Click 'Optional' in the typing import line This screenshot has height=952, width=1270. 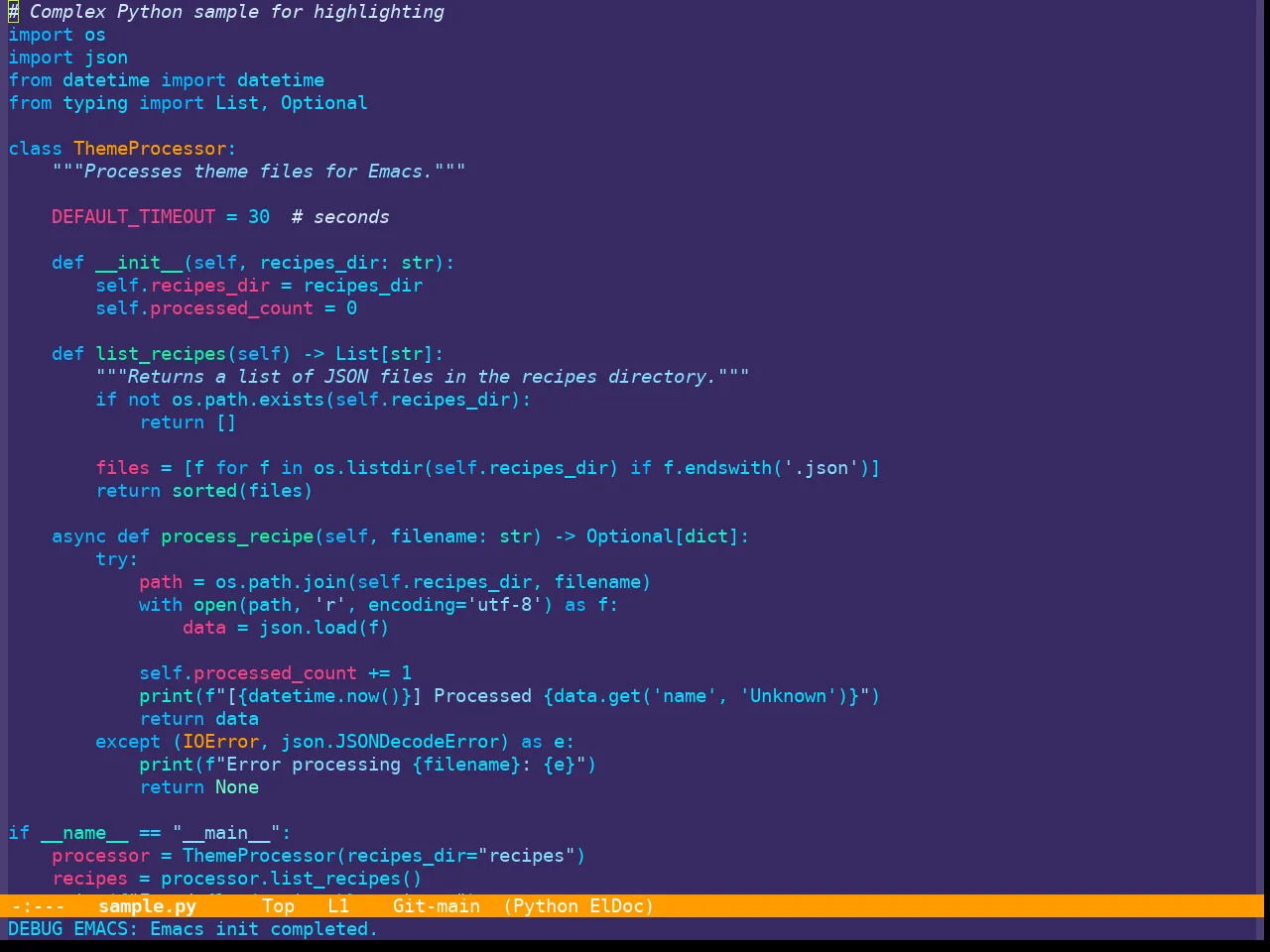tap(323, 103)
